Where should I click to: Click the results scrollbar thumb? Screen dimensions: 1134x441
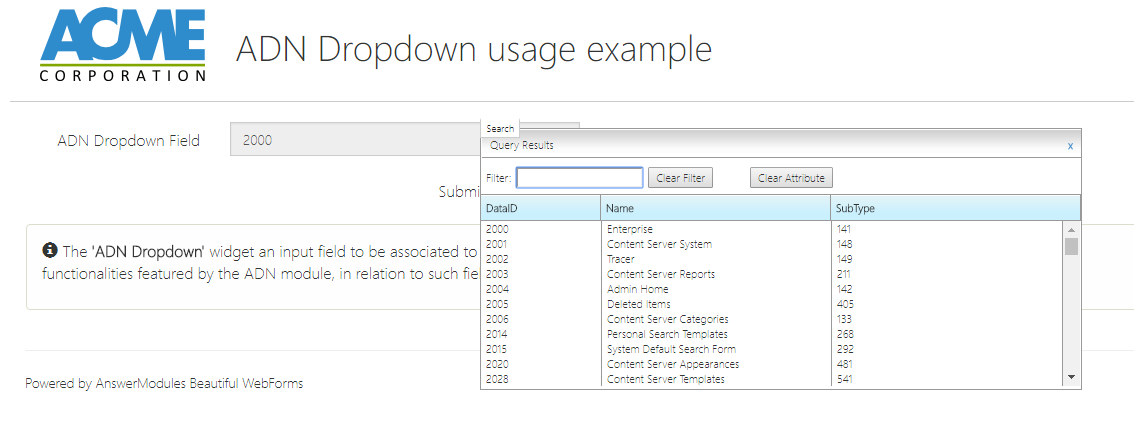[1071, 246]
